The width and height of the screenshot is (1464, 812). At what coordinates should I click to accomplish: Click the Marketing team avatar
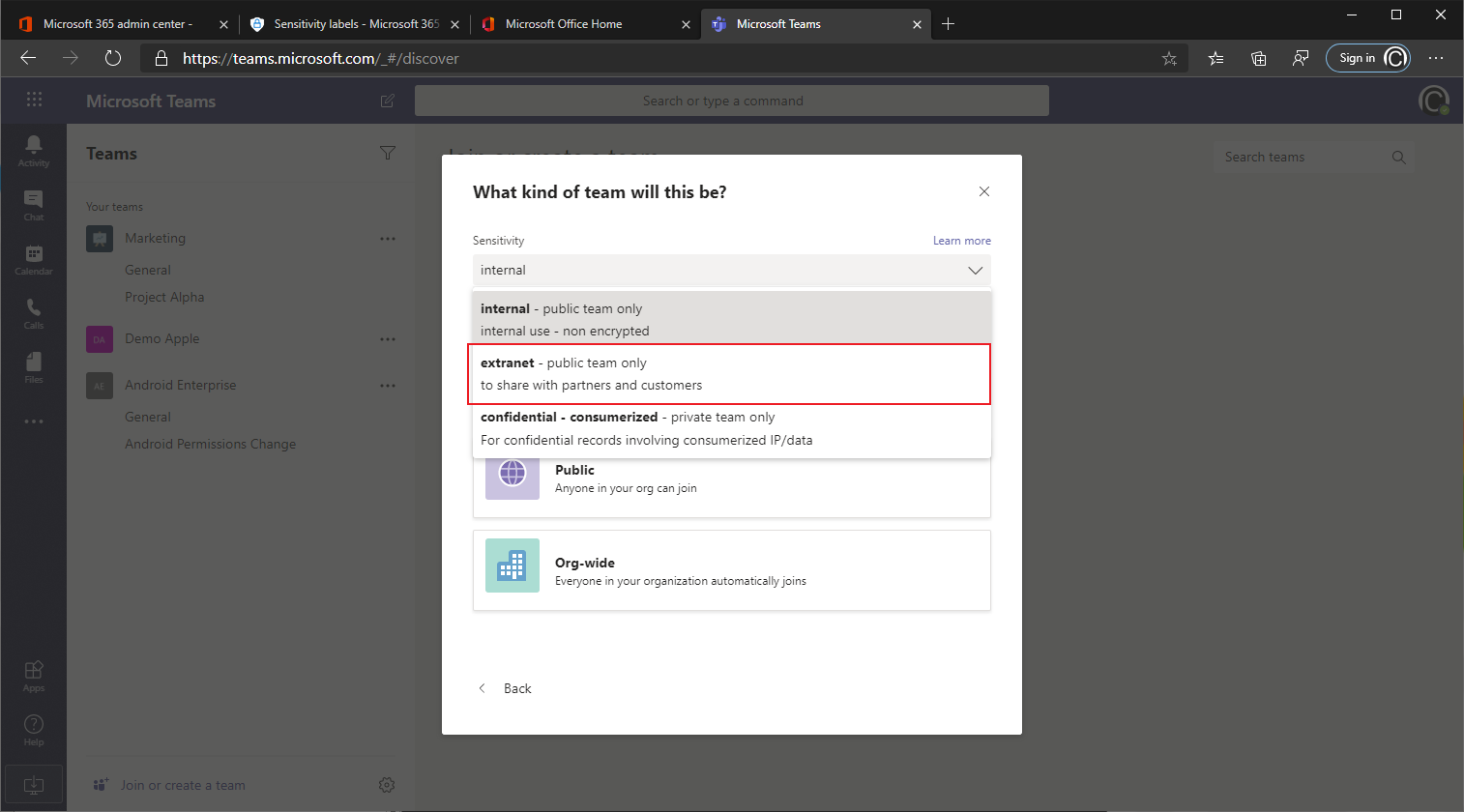[100, 239]
